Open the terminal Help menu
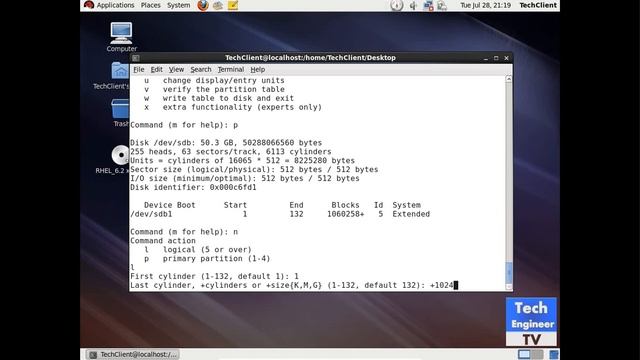This screenshot has height=360, width=640. (258, 69)
